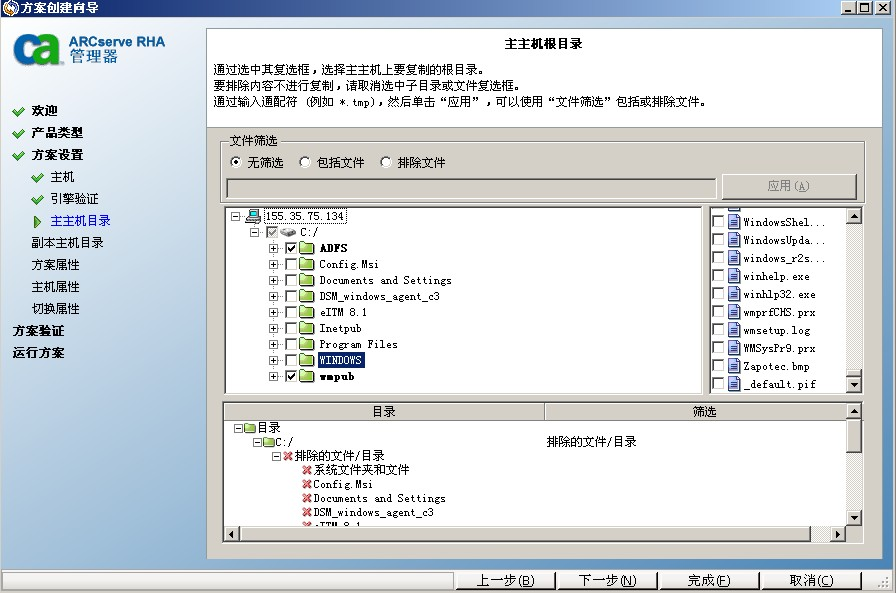Go to the 主主机目录 wizard step

[x=80, y=221]
